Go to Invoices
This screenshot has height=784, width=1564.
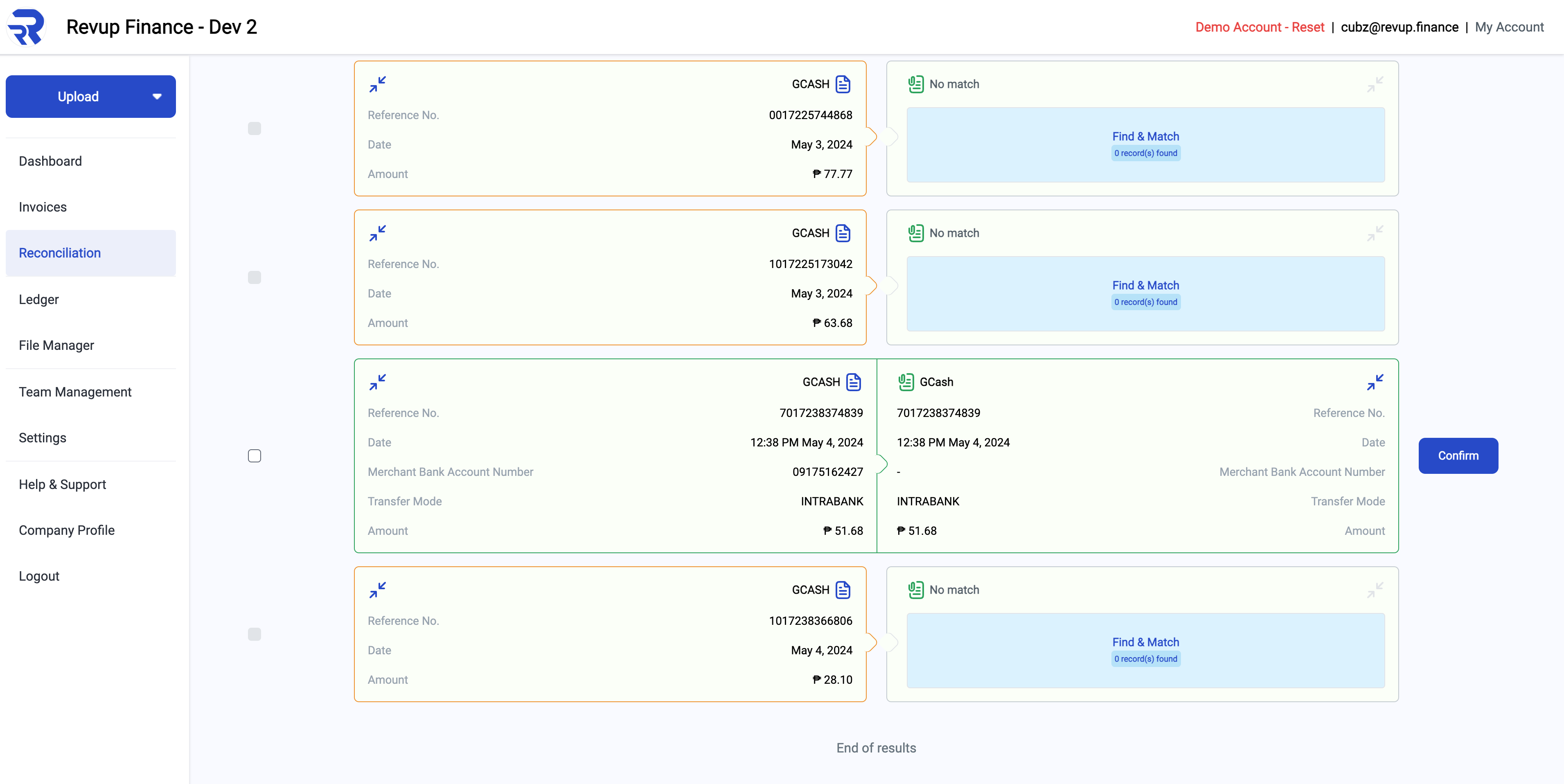pyautogui.click(x=90, y=207)
